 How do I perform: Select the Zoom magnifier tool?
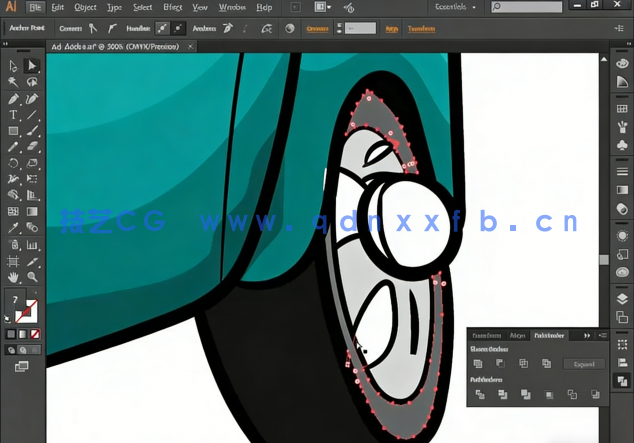coord(32,277)
